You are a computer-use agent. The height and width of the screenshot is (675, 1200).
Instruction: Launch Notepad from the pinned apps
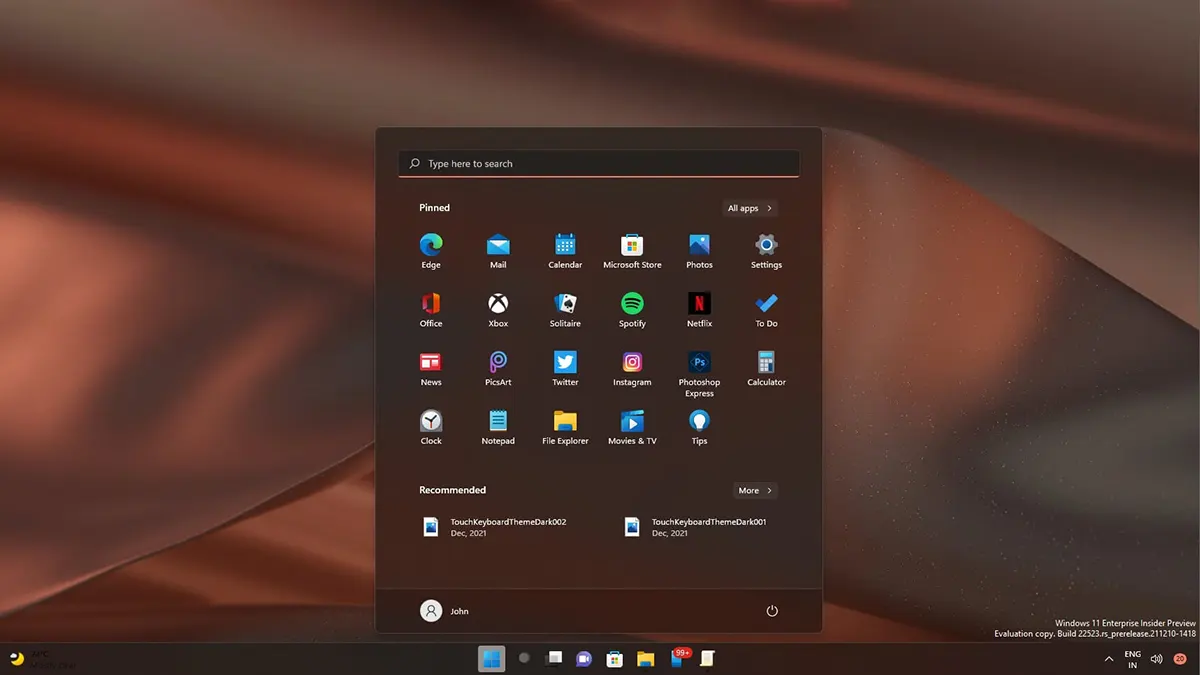(498, 427)
